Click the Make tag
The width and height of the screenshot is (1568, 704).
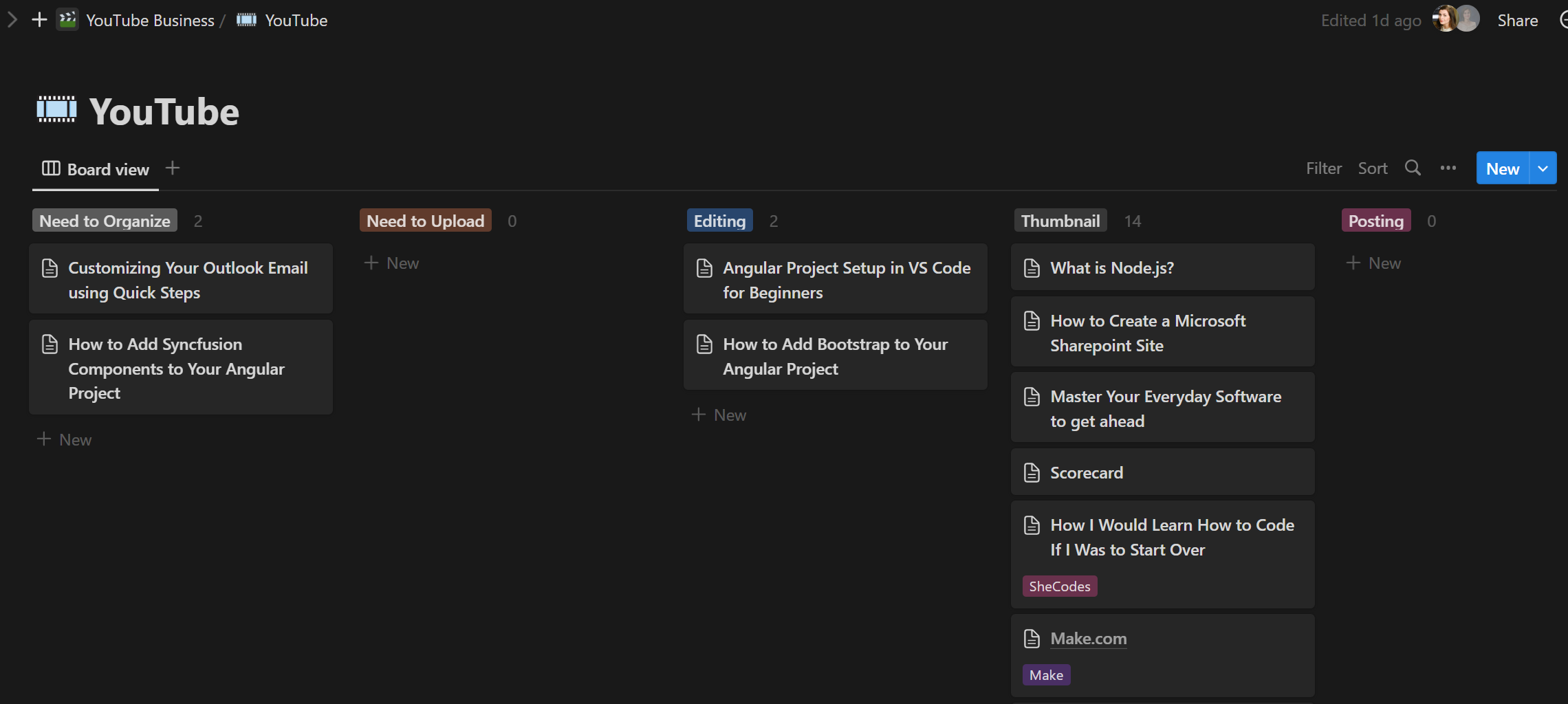[1046, 675]
